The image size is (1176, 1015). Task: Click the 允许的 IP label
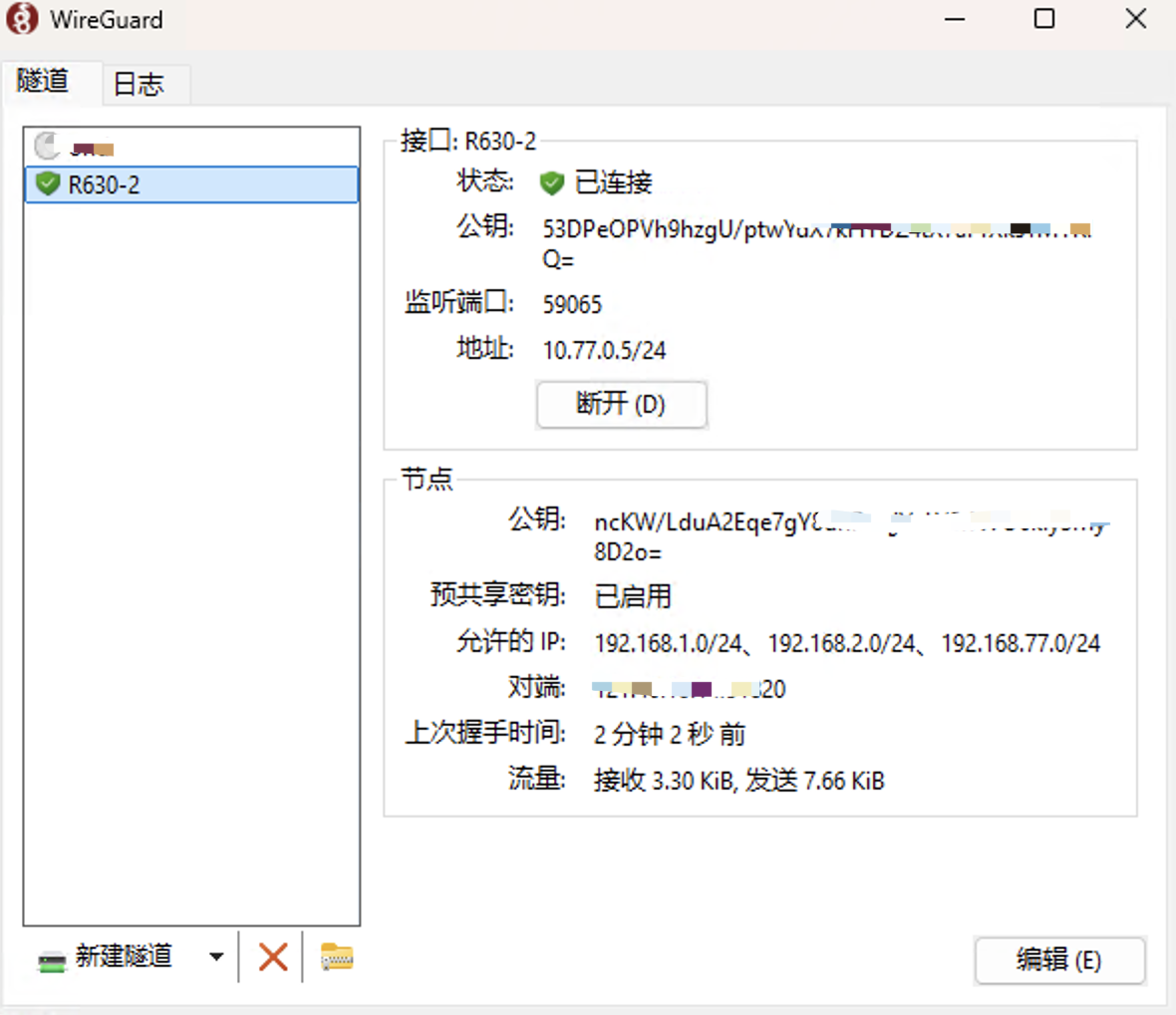tap(510, 641)
